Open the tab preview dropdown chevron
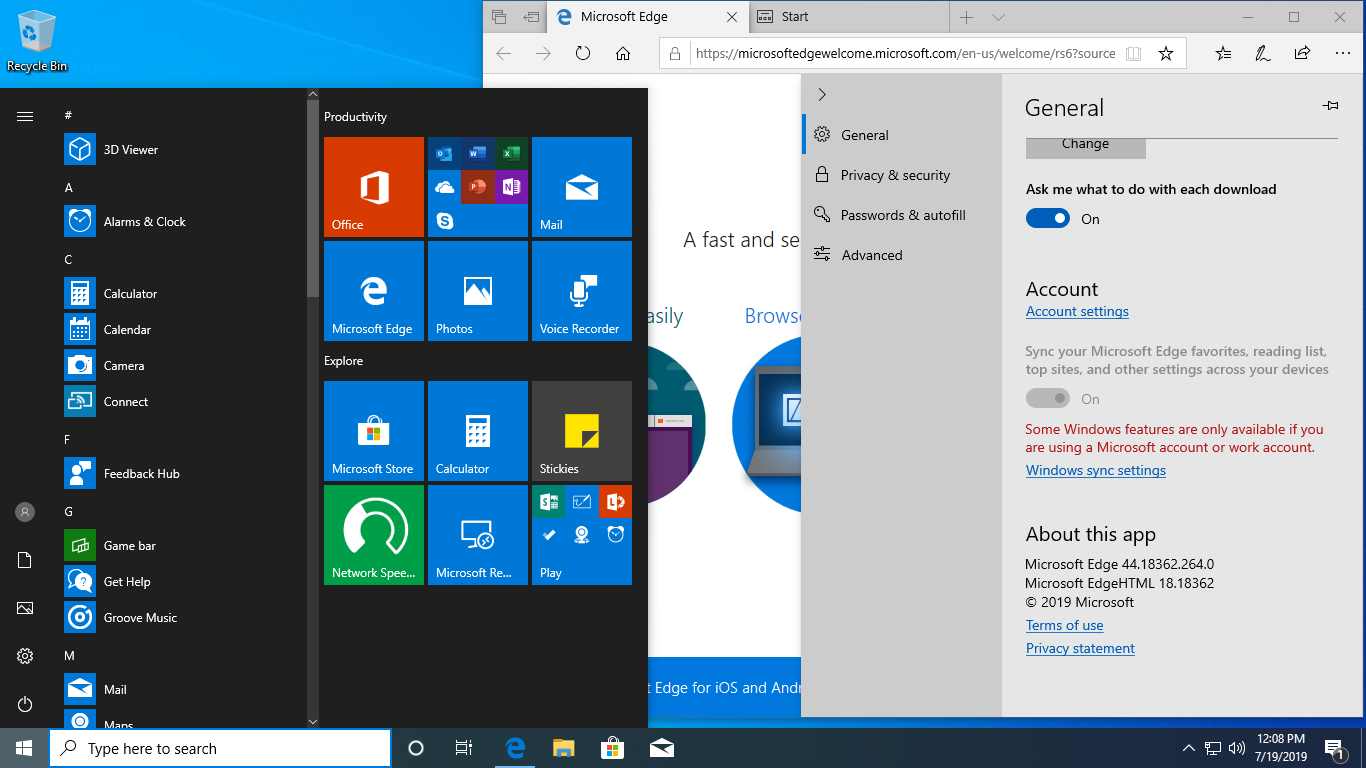This screenshot has width=1366, height=768. 998,17
